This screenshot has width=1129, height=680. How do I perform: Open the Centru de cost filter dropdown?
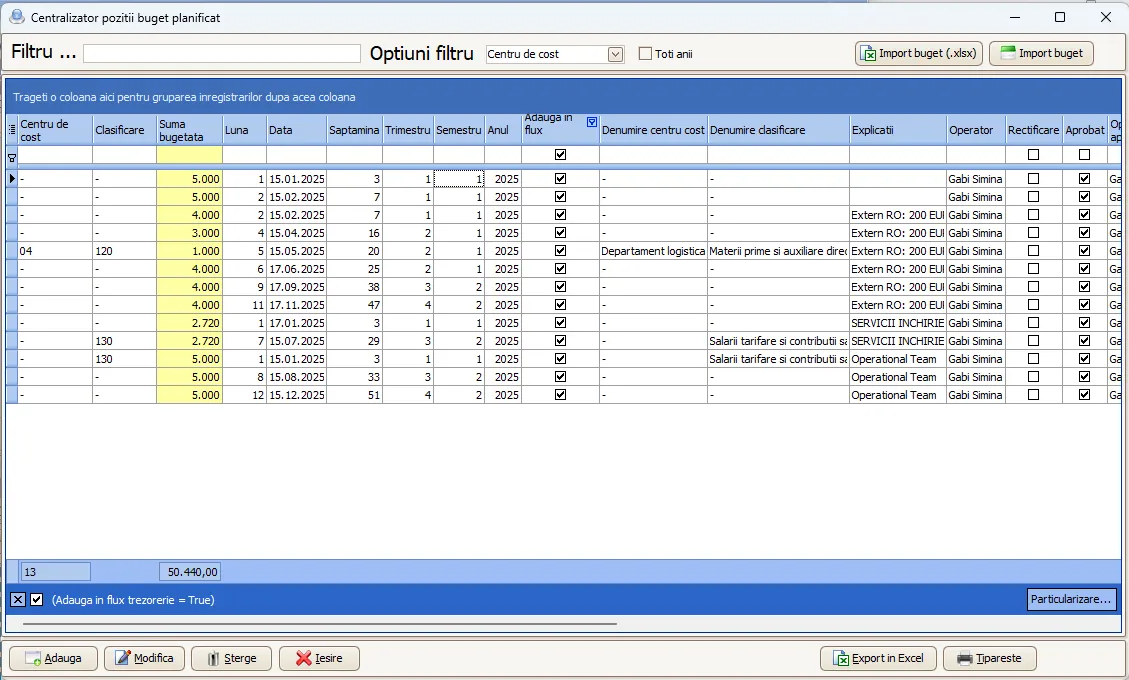615,54
